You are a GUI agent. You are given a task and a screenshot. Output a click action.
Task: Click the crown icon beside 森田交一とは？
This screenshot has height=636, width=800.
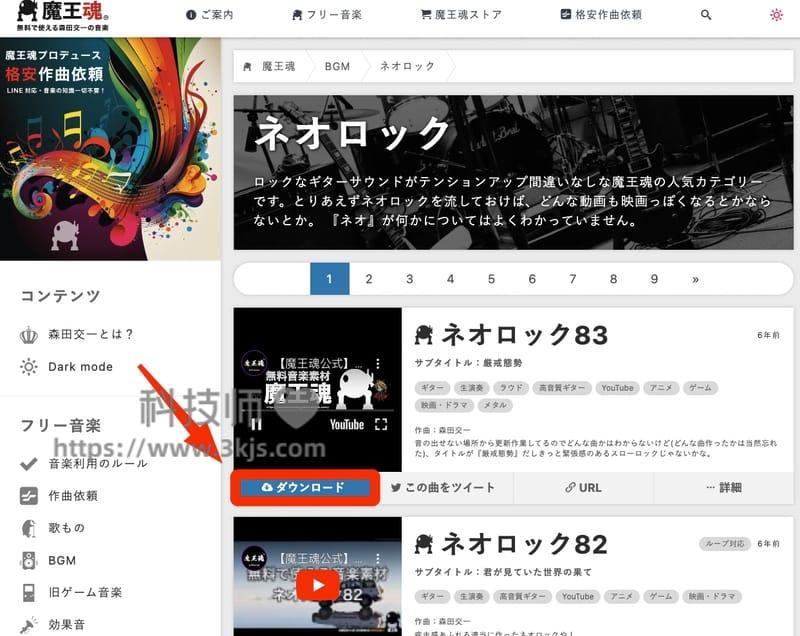(x=29, y=335)
